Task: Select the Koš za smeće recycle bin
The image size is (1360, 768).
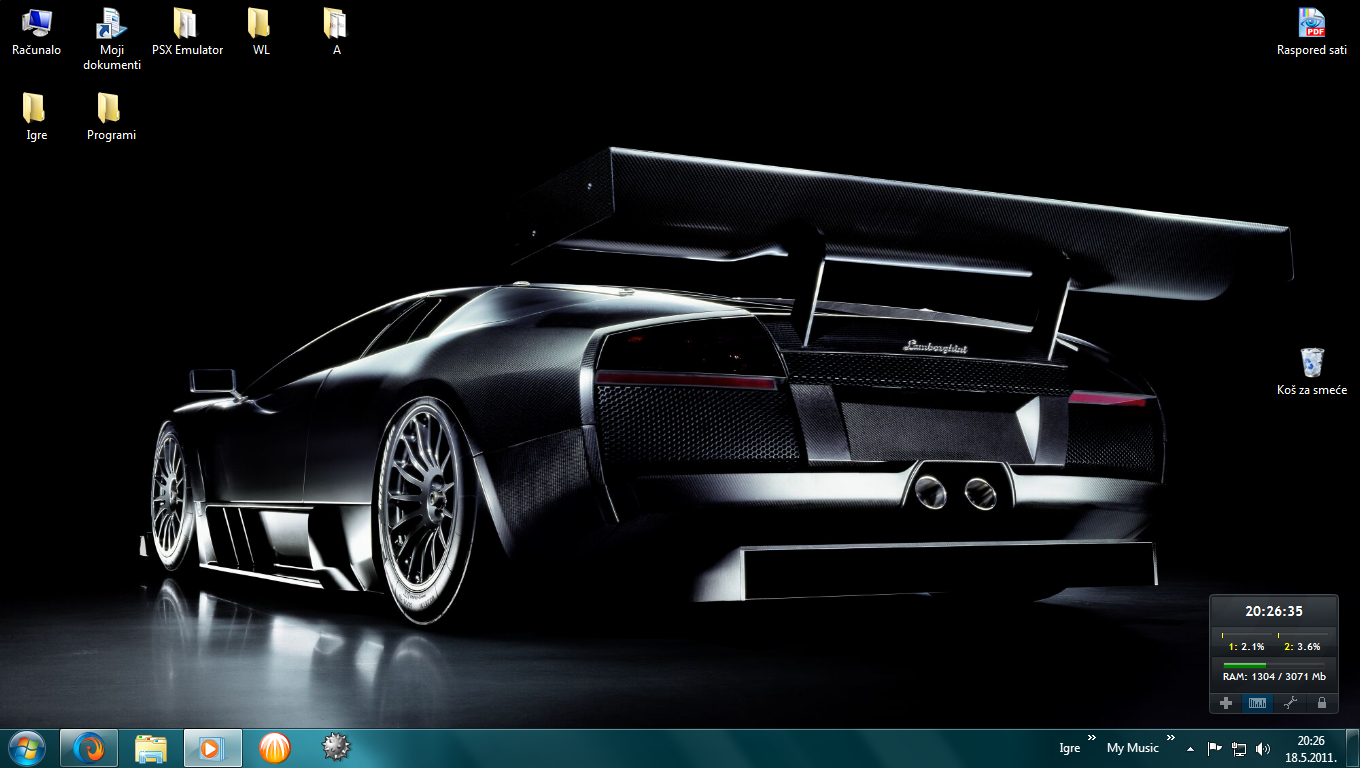Action: click(x=1311, y=371)
